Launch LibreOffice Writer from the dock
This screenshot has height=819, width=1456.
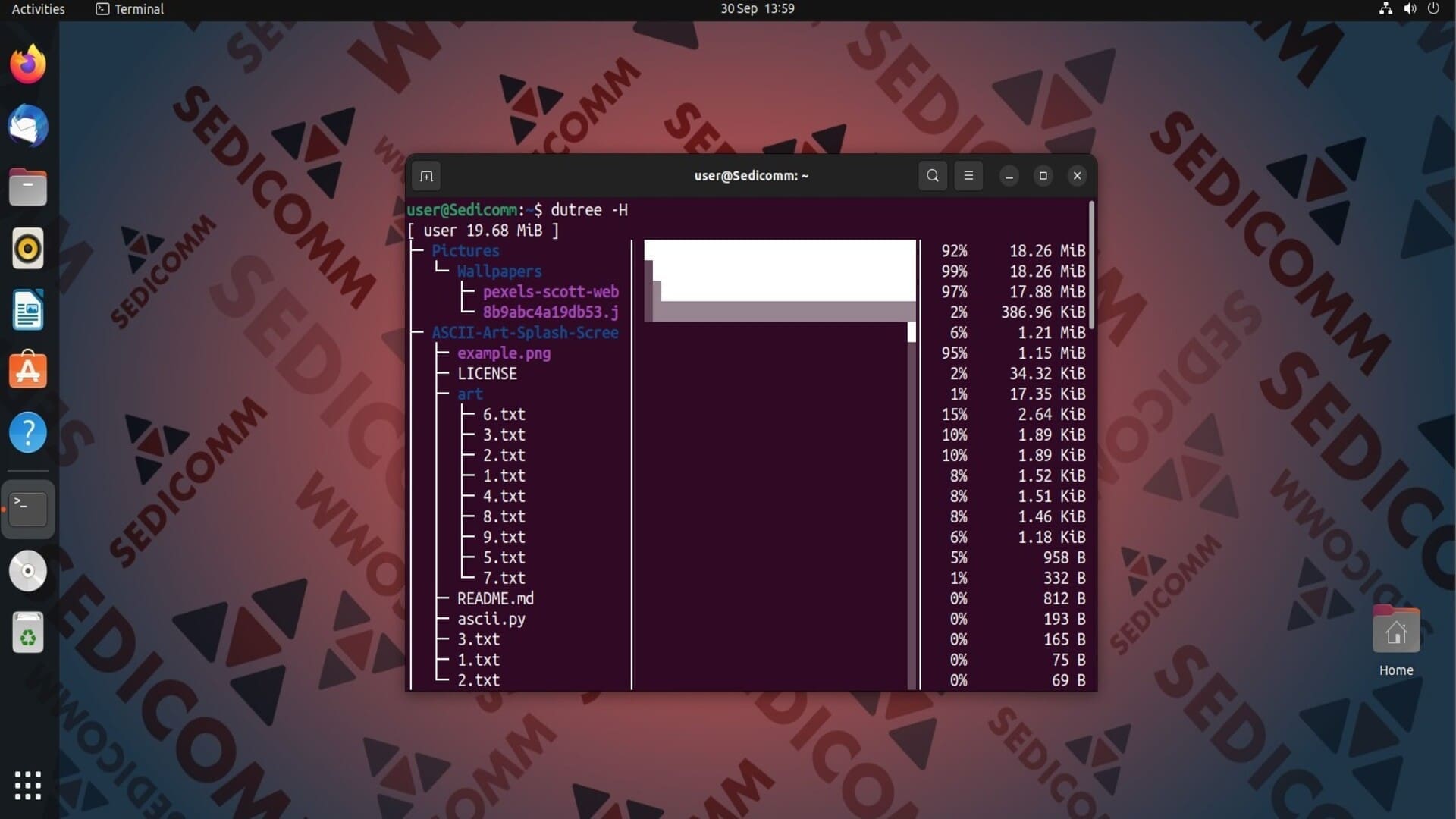pos(28,310)
